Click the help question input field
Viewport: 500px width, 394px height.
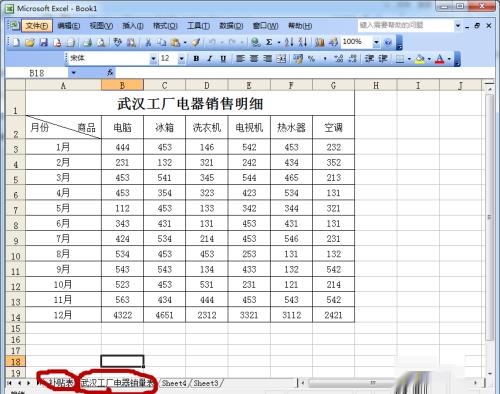(406, 25)
